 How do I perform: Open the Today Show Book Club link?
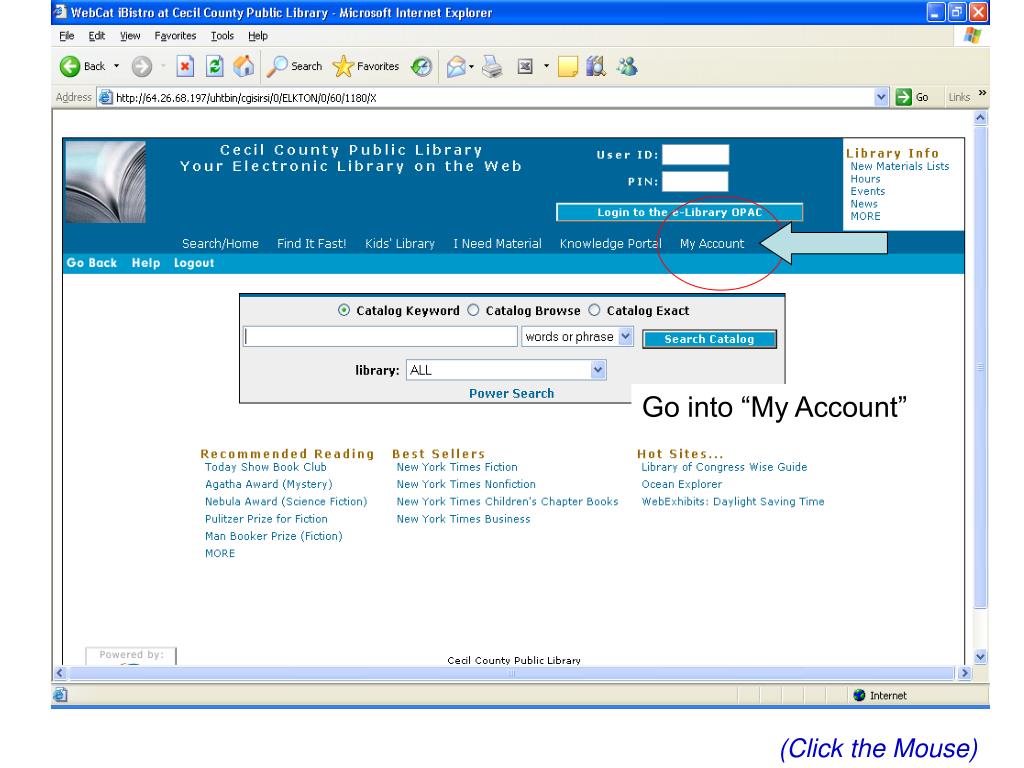click(x=266, y=467)
